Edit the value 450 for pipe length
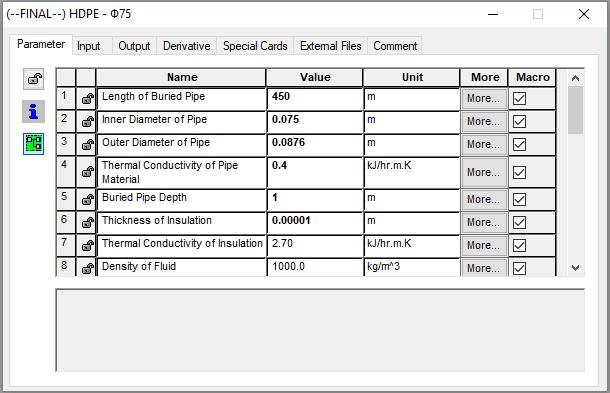This screenshot has width=610, height=393. click(x=315, y=99)
